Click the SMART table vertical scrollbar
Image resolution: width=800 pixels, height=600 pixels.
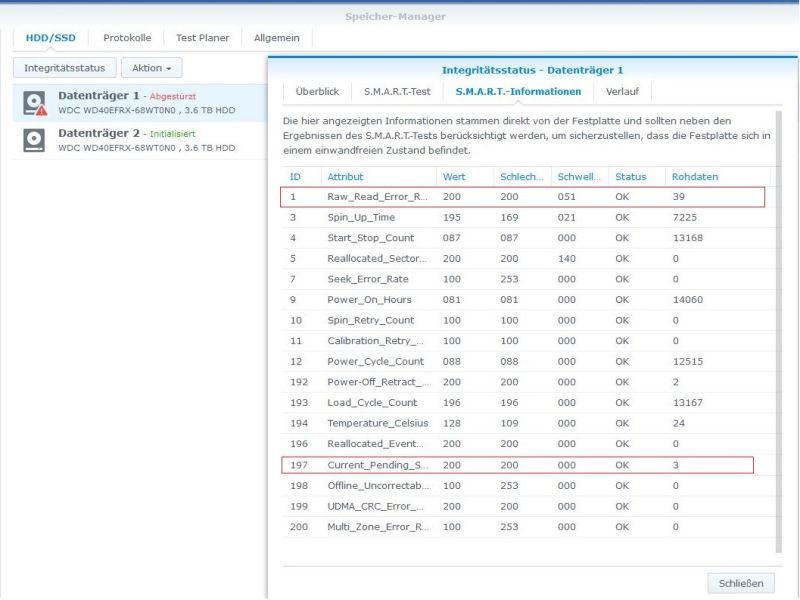pos(779,332)
